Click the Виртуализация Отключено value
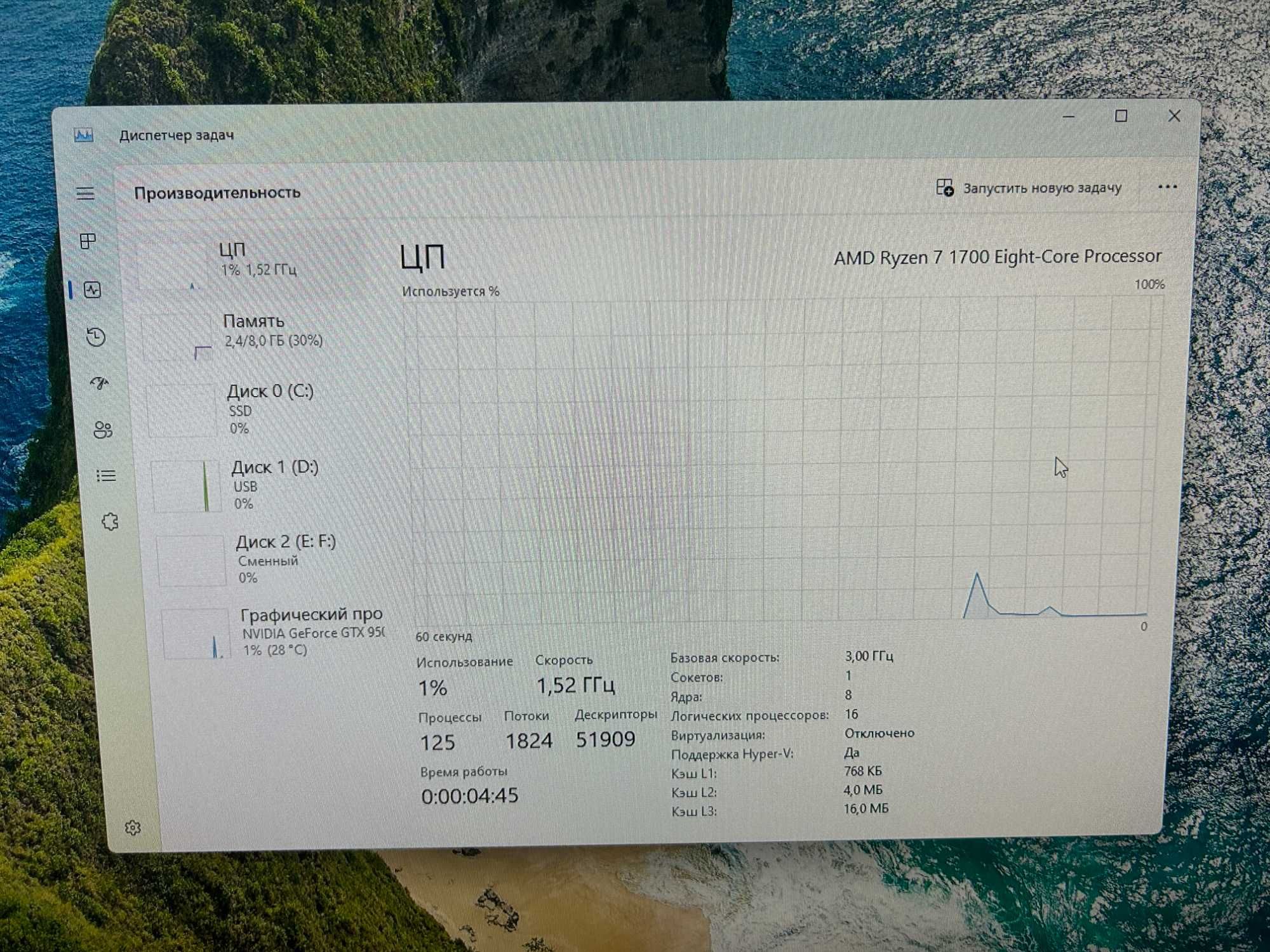This screenshot has height=952, width=1270. click(879, 734)
